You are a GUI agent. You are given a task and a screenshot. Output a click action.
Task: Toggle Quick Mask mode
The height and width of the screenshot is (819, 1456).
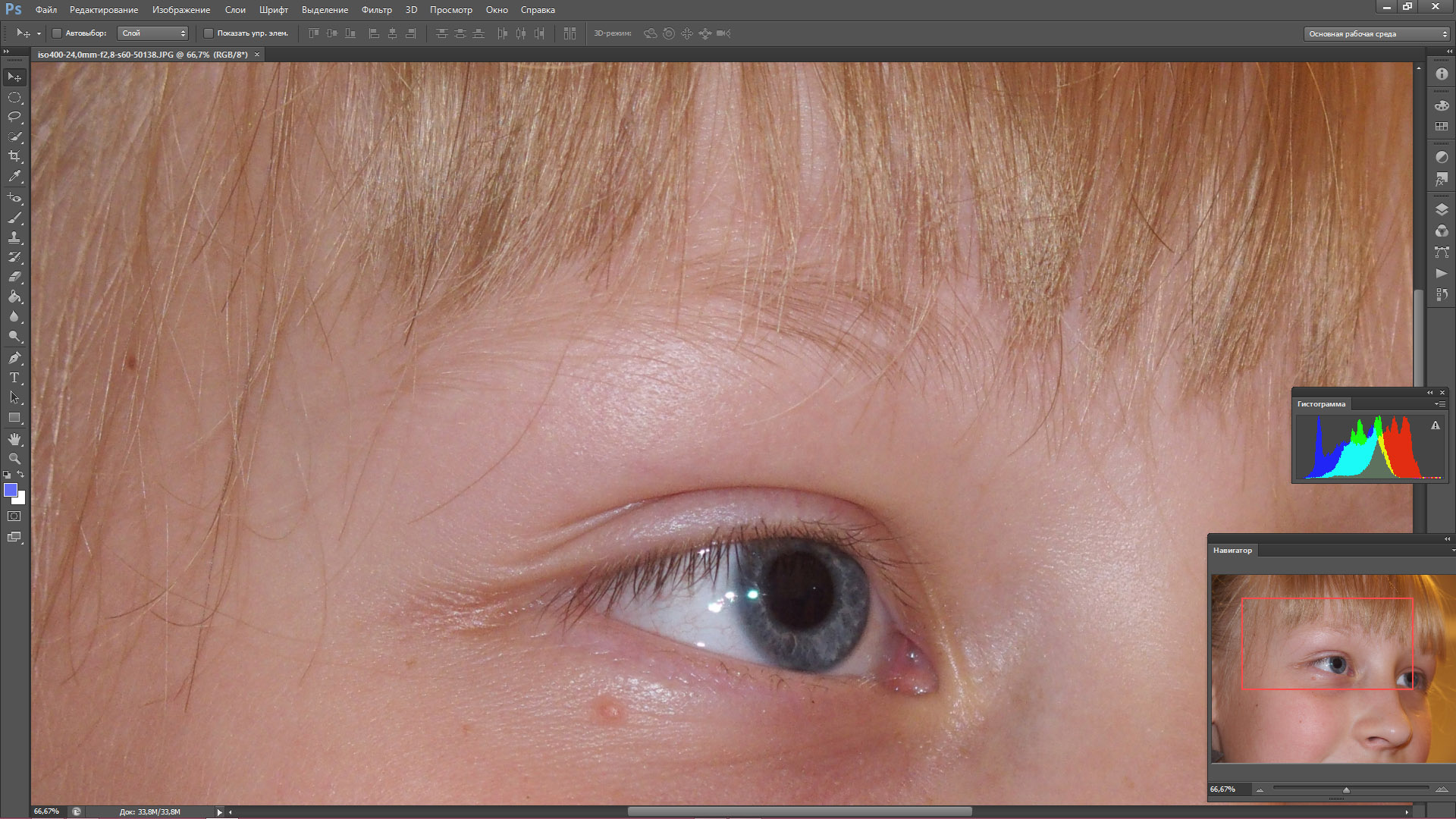tap(14, 516)
